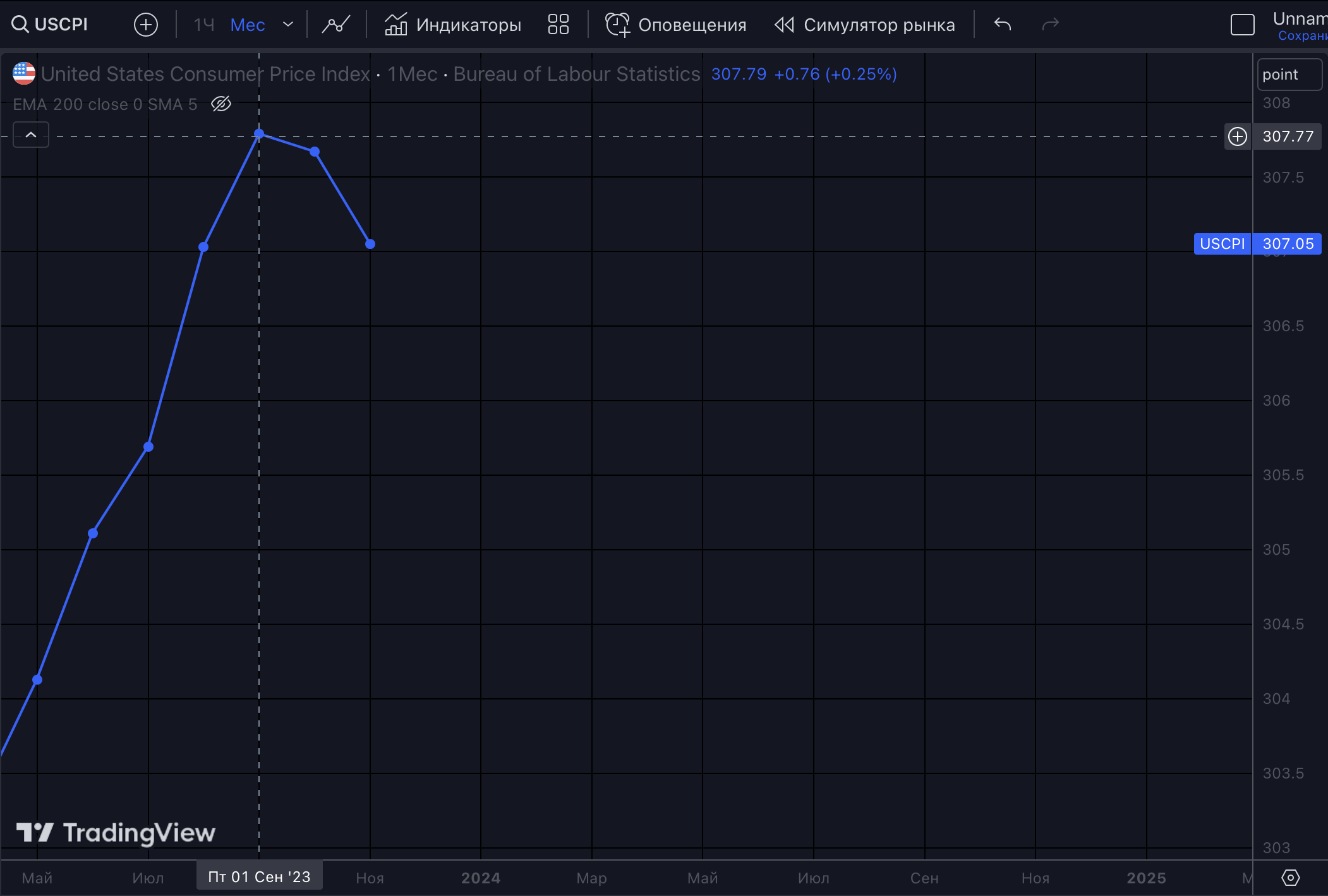Open symbol search for USCPI
This screenshot has height=896, width=1328.
tap(50, 25)
